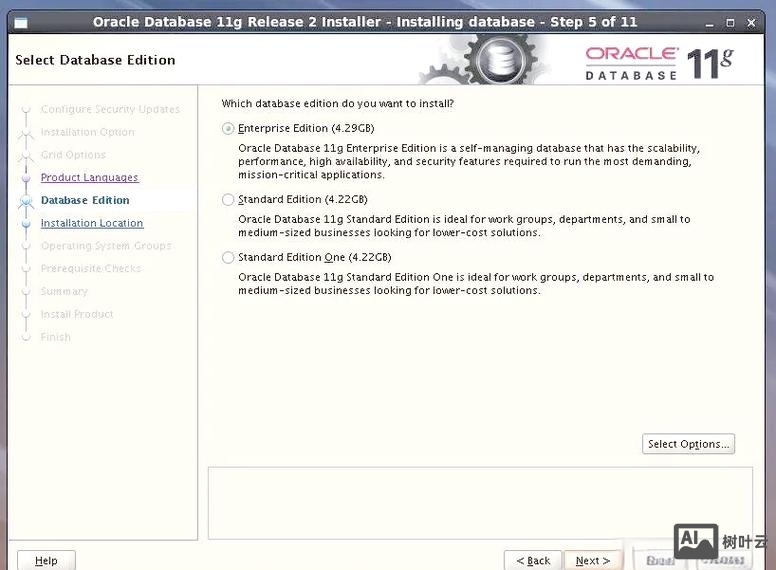Click empty message area box

pyautogui.click(x=480, y=503)
